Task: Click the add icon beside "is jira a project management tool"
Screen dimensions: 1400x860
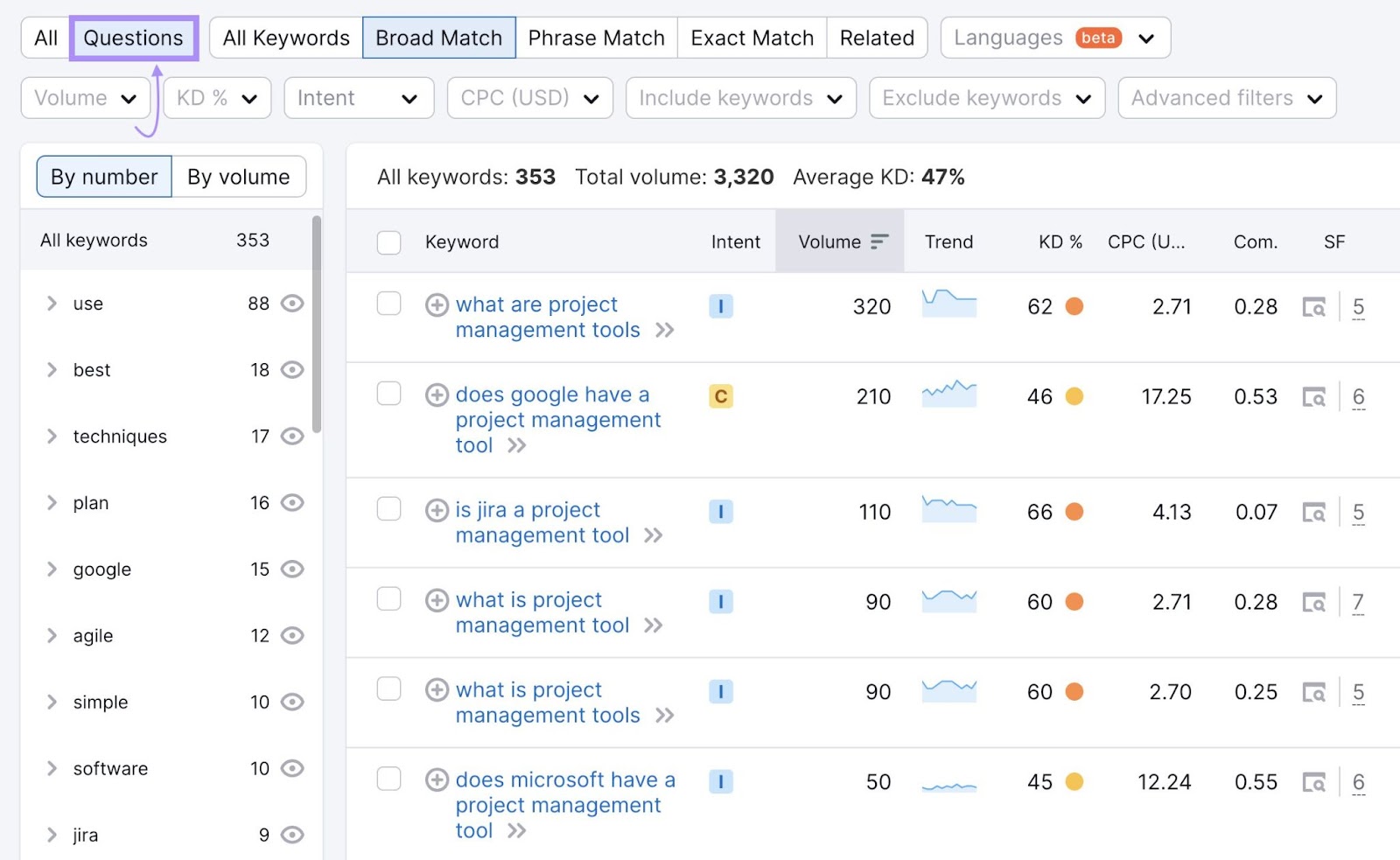Action: [x=437, y=509]
